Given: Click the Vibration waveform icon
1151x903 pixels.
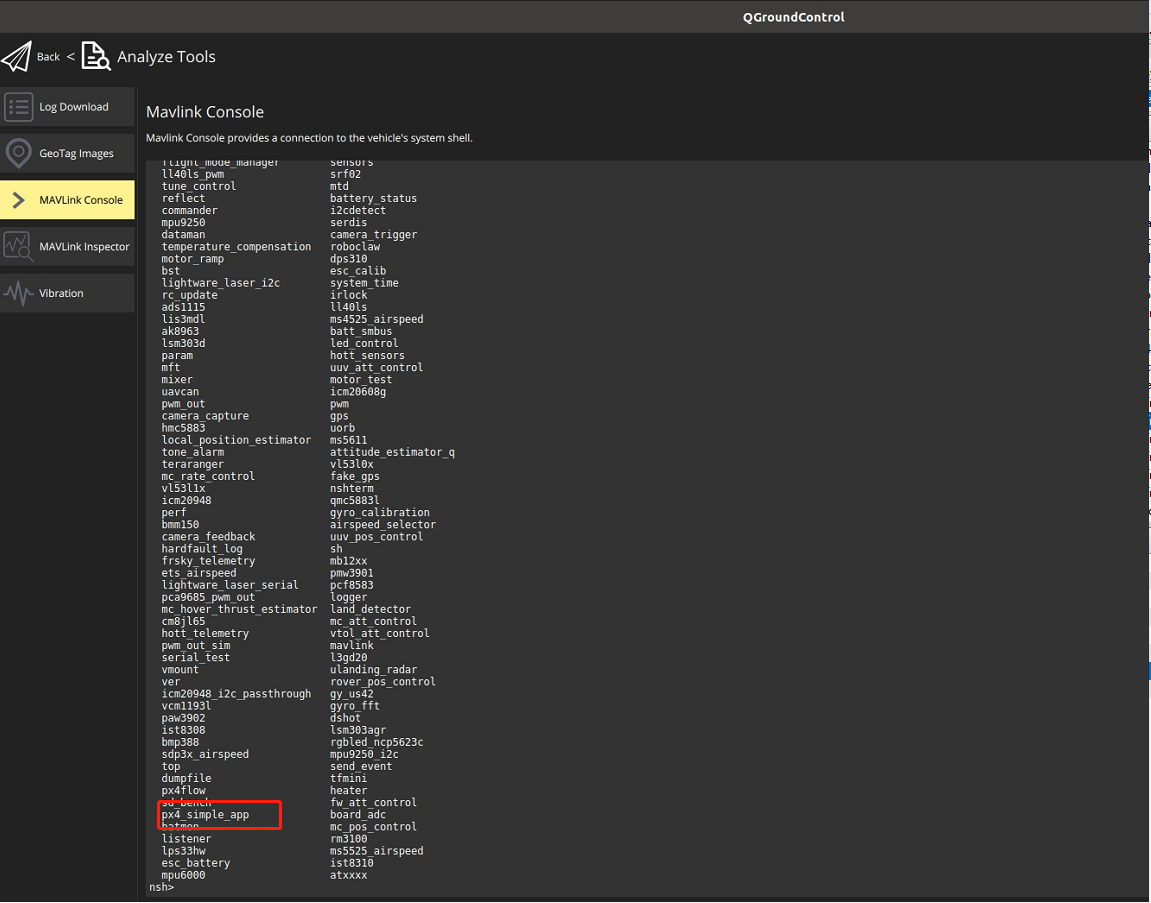Looking at the screenshot, I should point(18,293).
